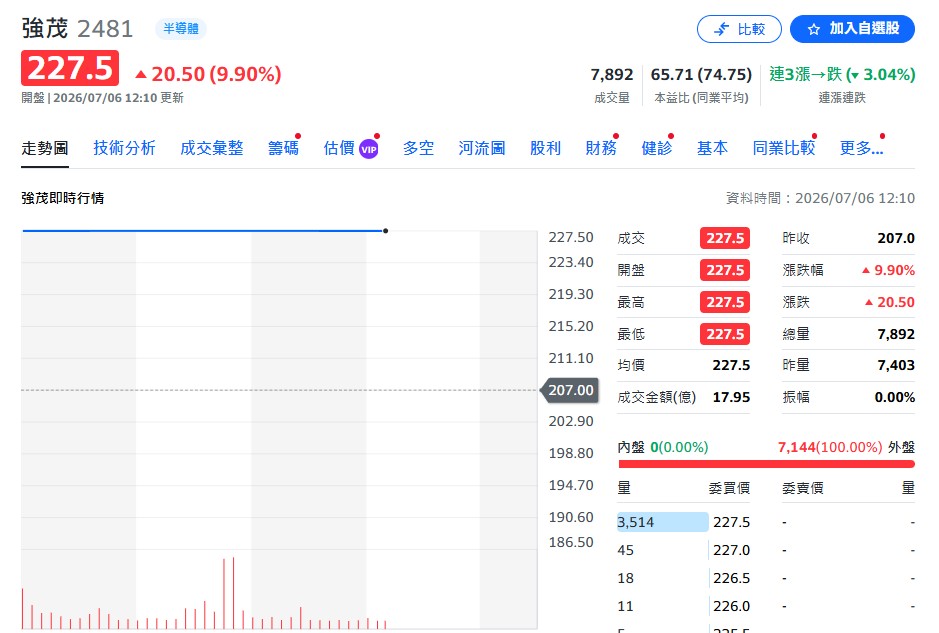
Task: Click the 外盤 7,144(100.00%) label
Action: (x=846, y=447)
